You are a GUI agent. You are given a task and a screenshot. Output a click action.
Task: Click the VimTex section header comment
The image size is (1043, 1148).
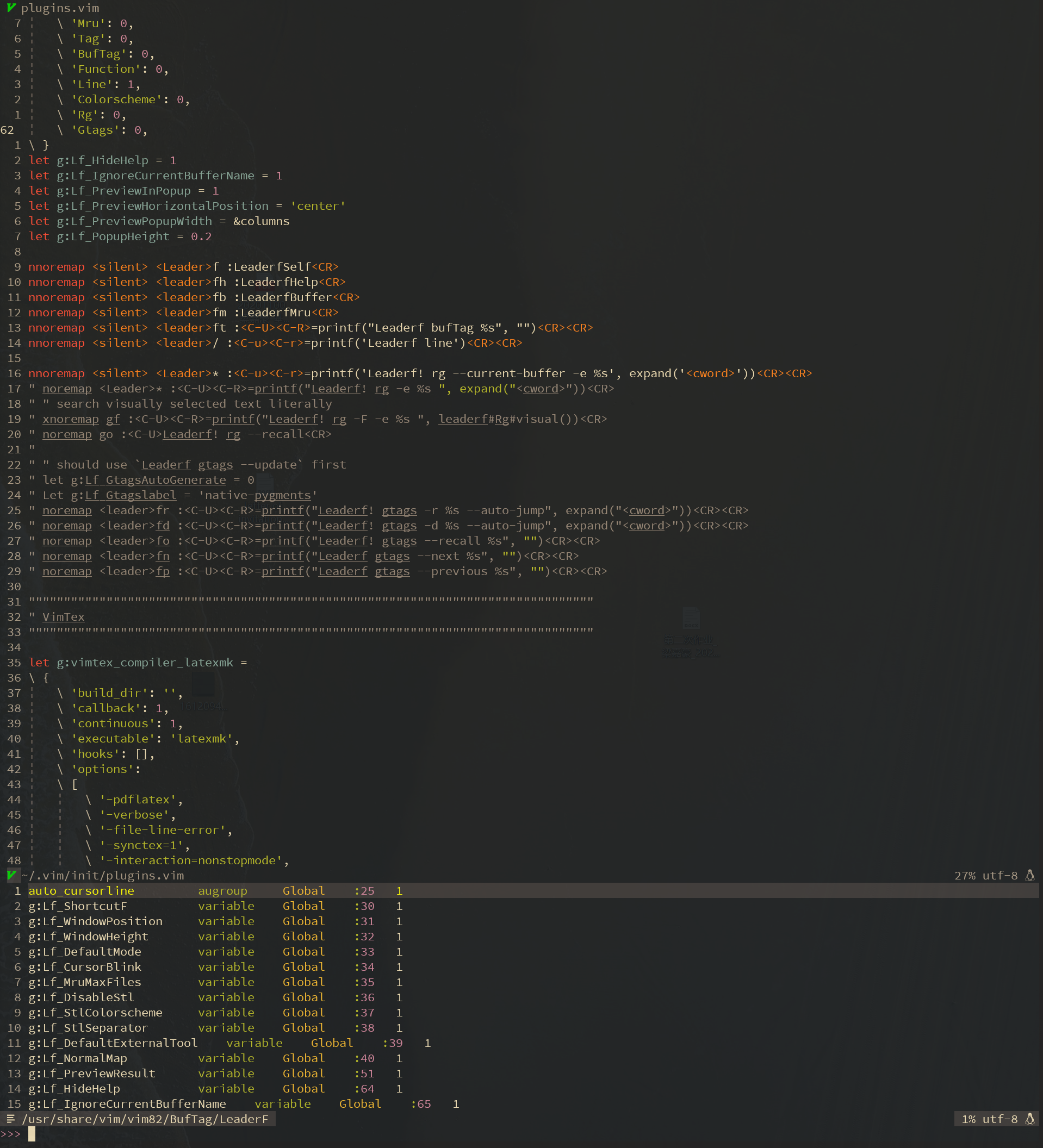click(x=57, y=617)
